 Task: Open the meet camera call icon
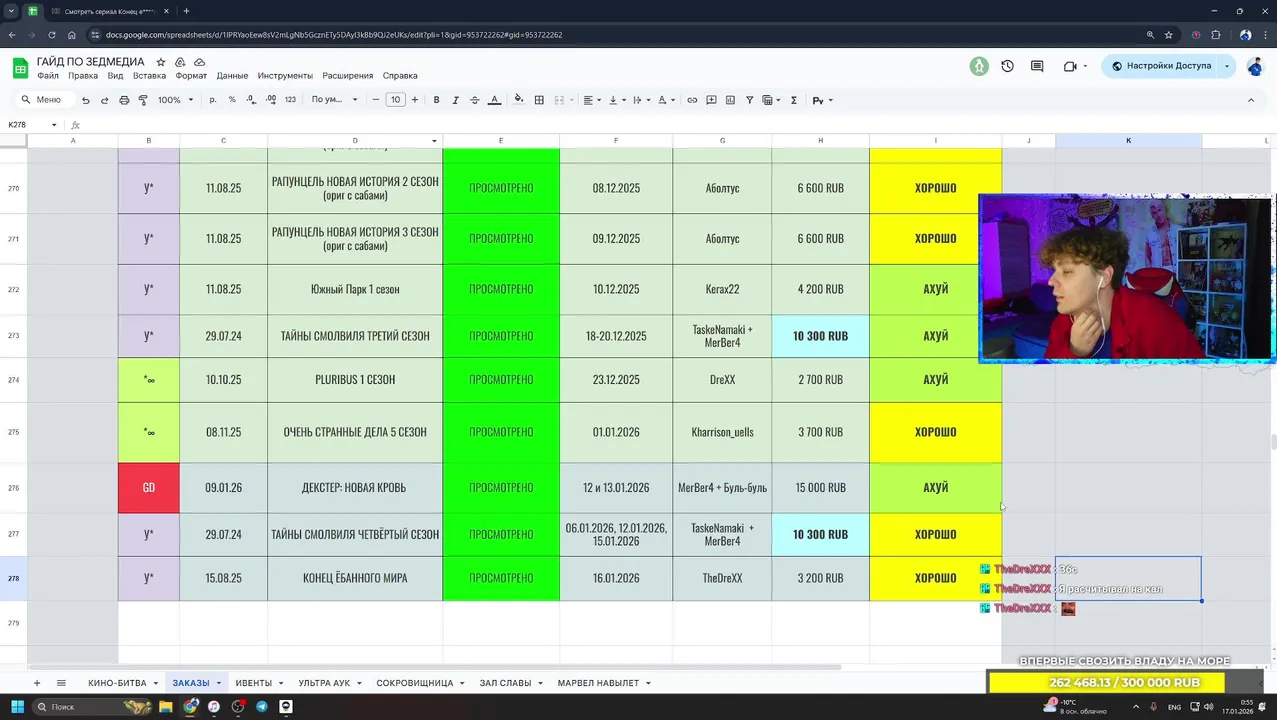click(1070, 66)
